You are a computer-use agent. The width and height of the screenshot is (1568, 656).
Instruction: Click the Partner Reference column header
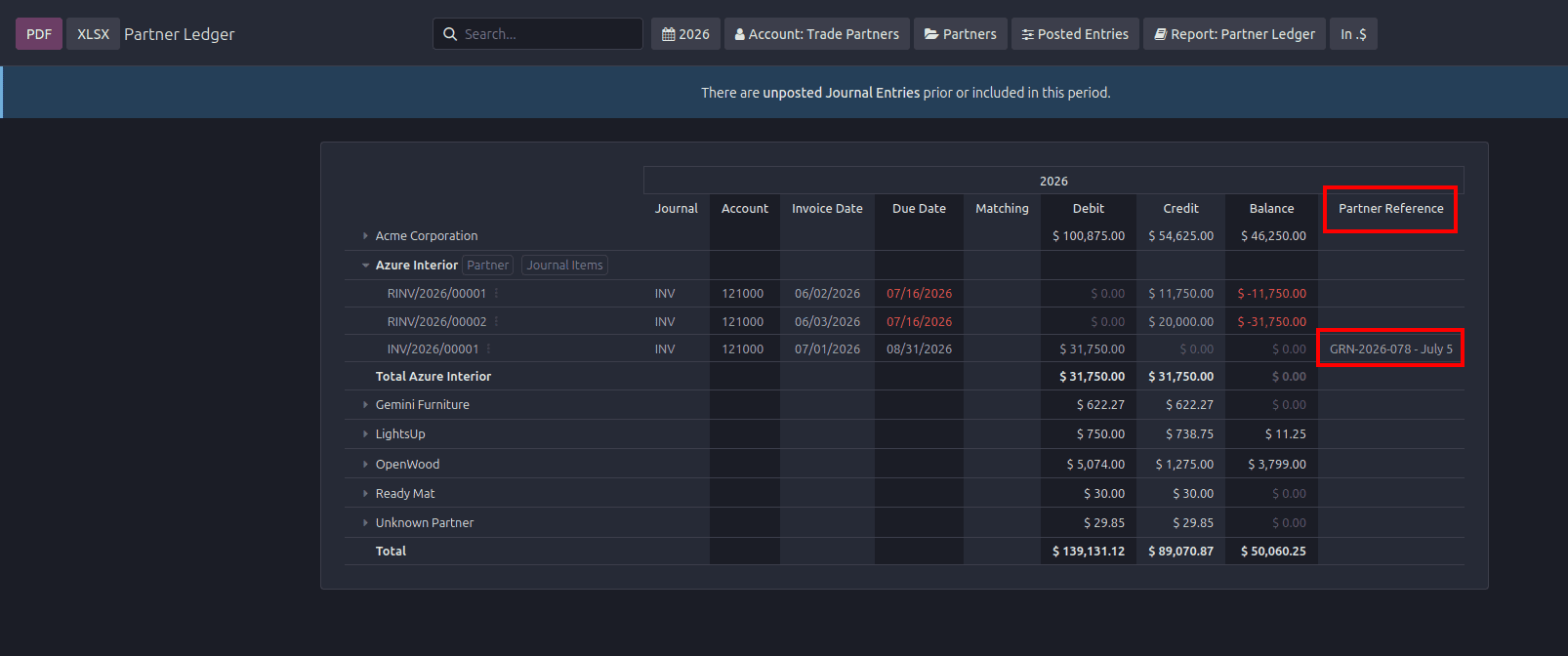(1390, 209)
